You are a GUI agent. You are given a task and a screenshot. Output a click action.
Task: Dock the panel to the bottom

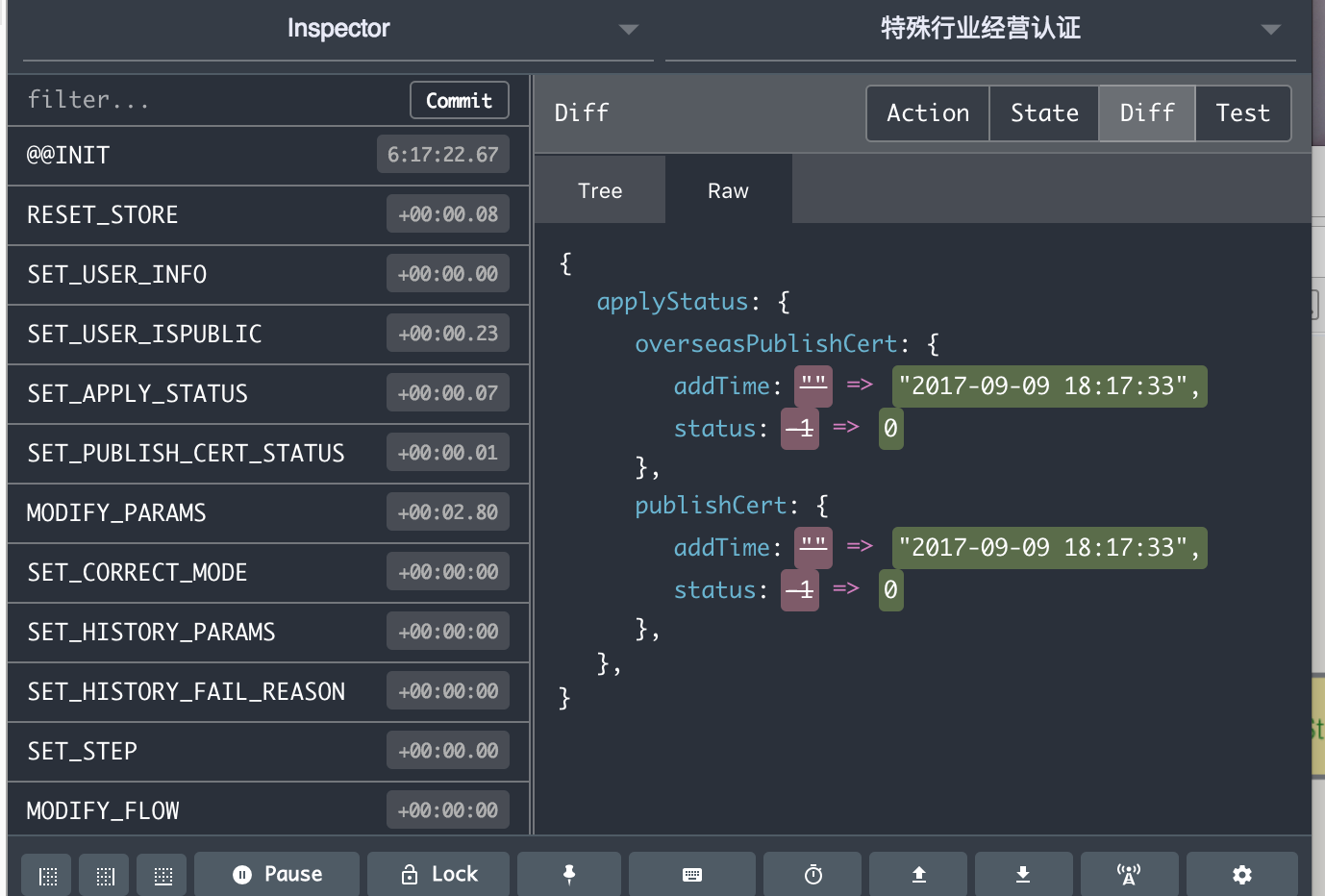[162, 875]
